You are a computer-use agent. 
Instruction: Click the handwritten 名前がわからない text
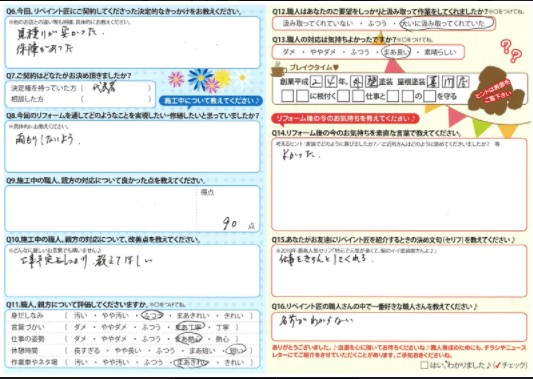[x=316, y=321]
